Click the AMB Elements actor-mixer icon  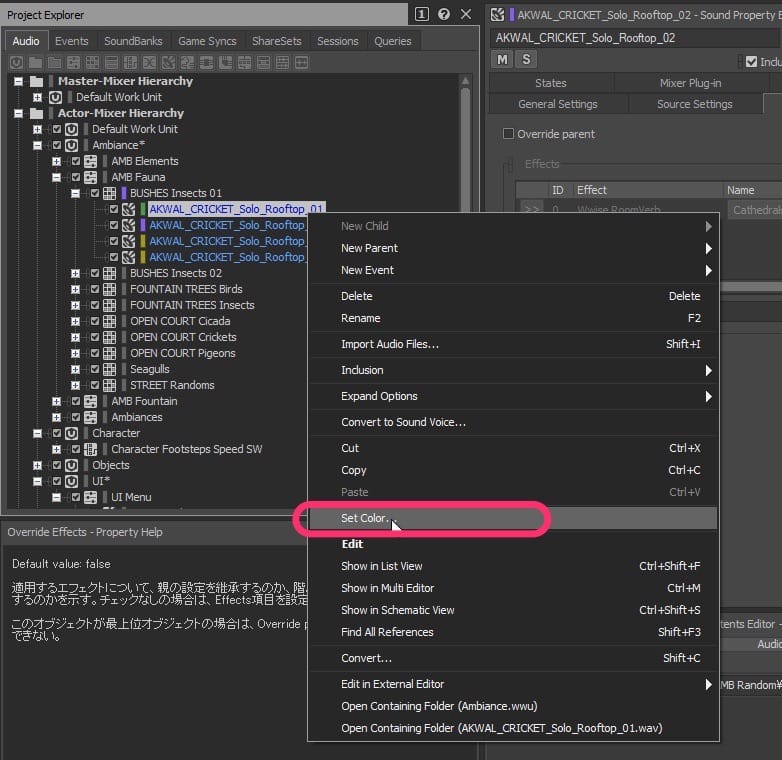pos(90,161)
